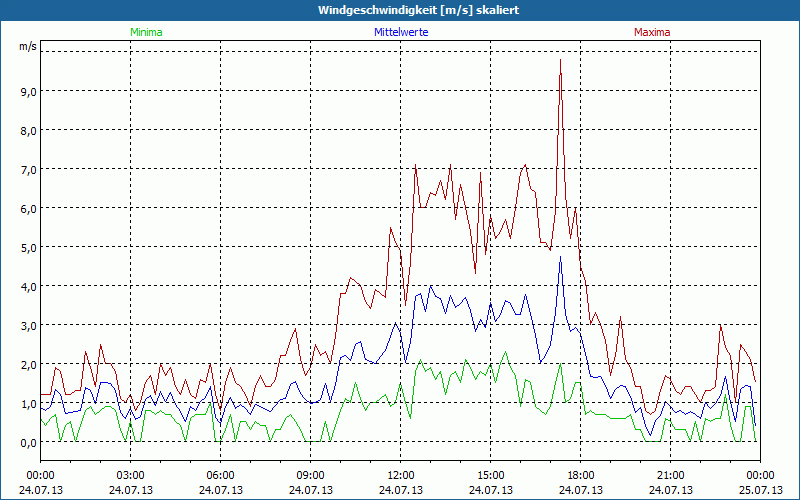Pick the 21:00 time axis label
Image resolution: width=800 pixels, height=500 pixels.
point(671,475)
